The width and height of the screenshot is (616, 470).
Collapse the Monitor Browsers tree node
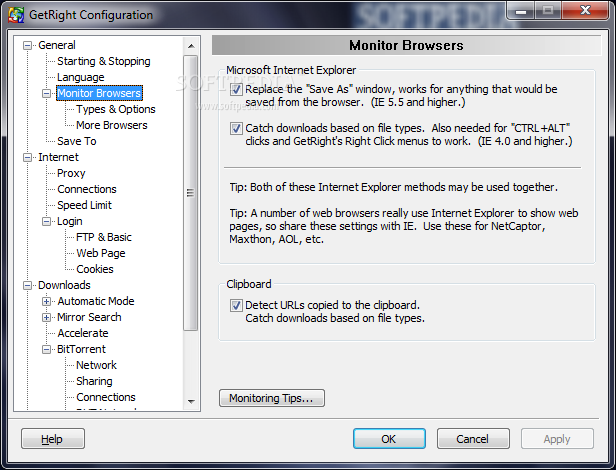pos(46,94)
